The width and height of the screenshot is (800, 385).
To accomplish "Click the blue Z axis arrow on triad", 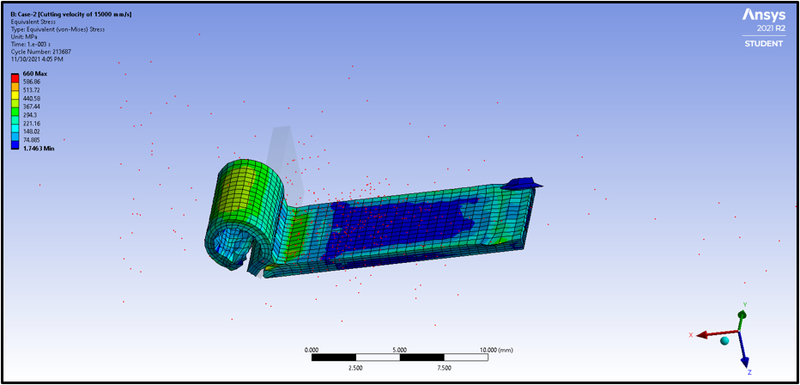I will (744, 351).
